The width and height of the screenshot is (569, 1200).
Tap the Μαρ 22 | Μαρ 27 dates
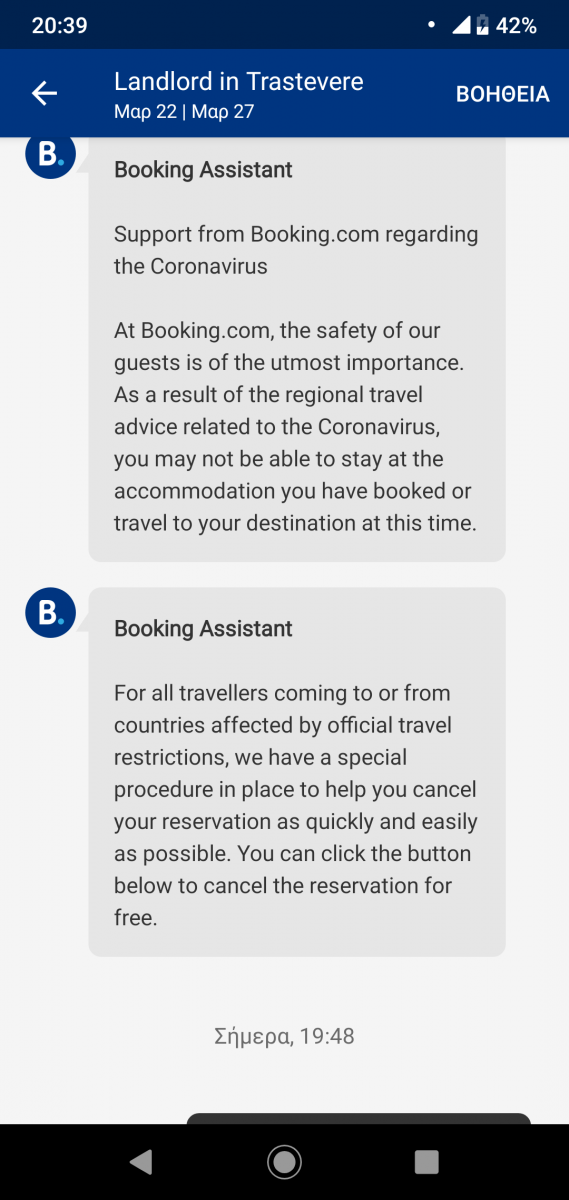pyautogui.click(x=184, y=111)
